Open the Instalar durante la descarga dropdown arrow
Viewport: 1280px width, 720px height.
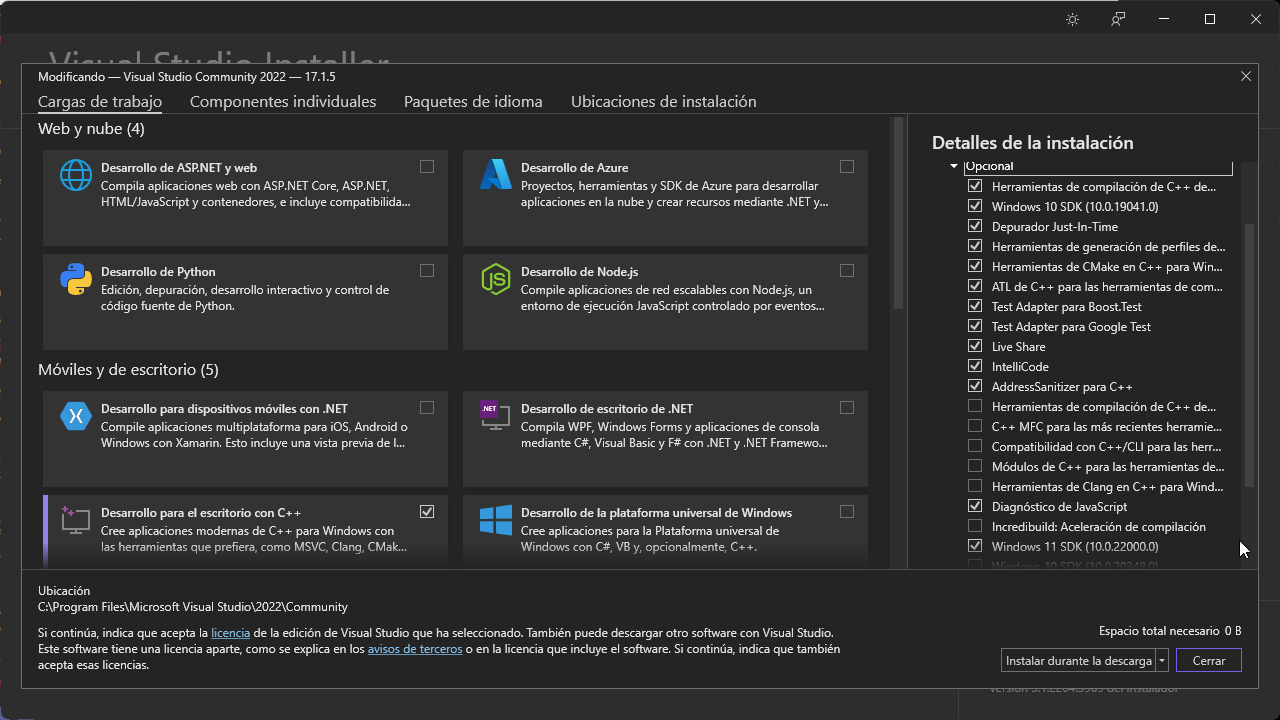tap(1162, 661)
